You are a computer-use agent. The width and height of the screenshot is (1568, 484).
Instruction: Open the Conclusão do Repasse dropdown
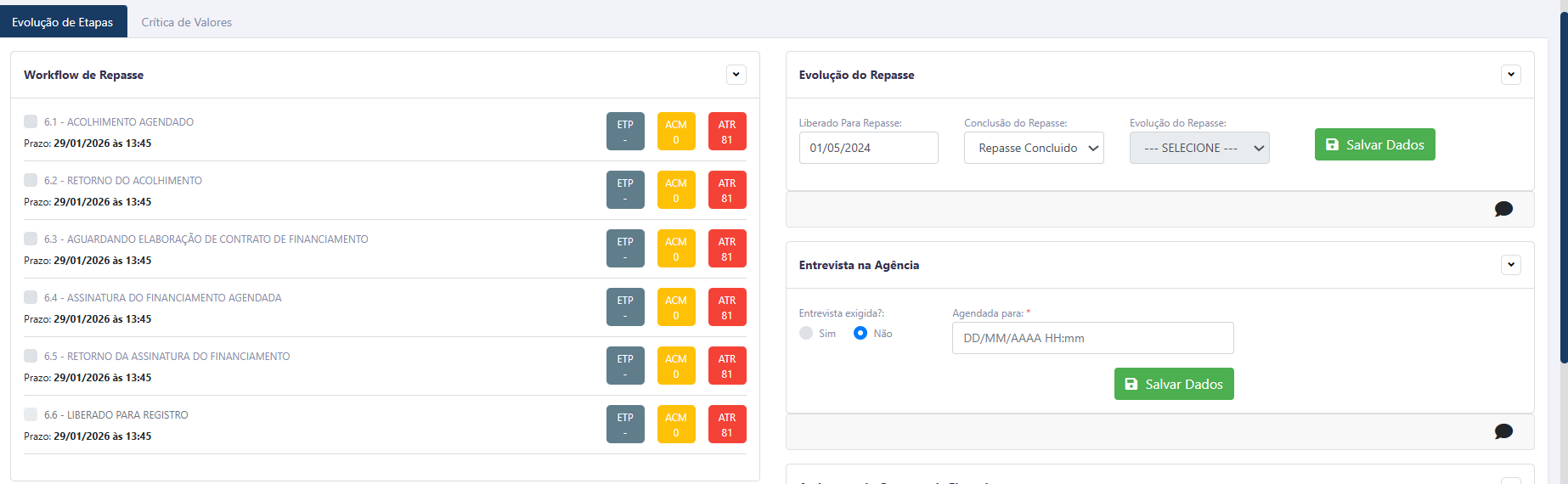1034,148
